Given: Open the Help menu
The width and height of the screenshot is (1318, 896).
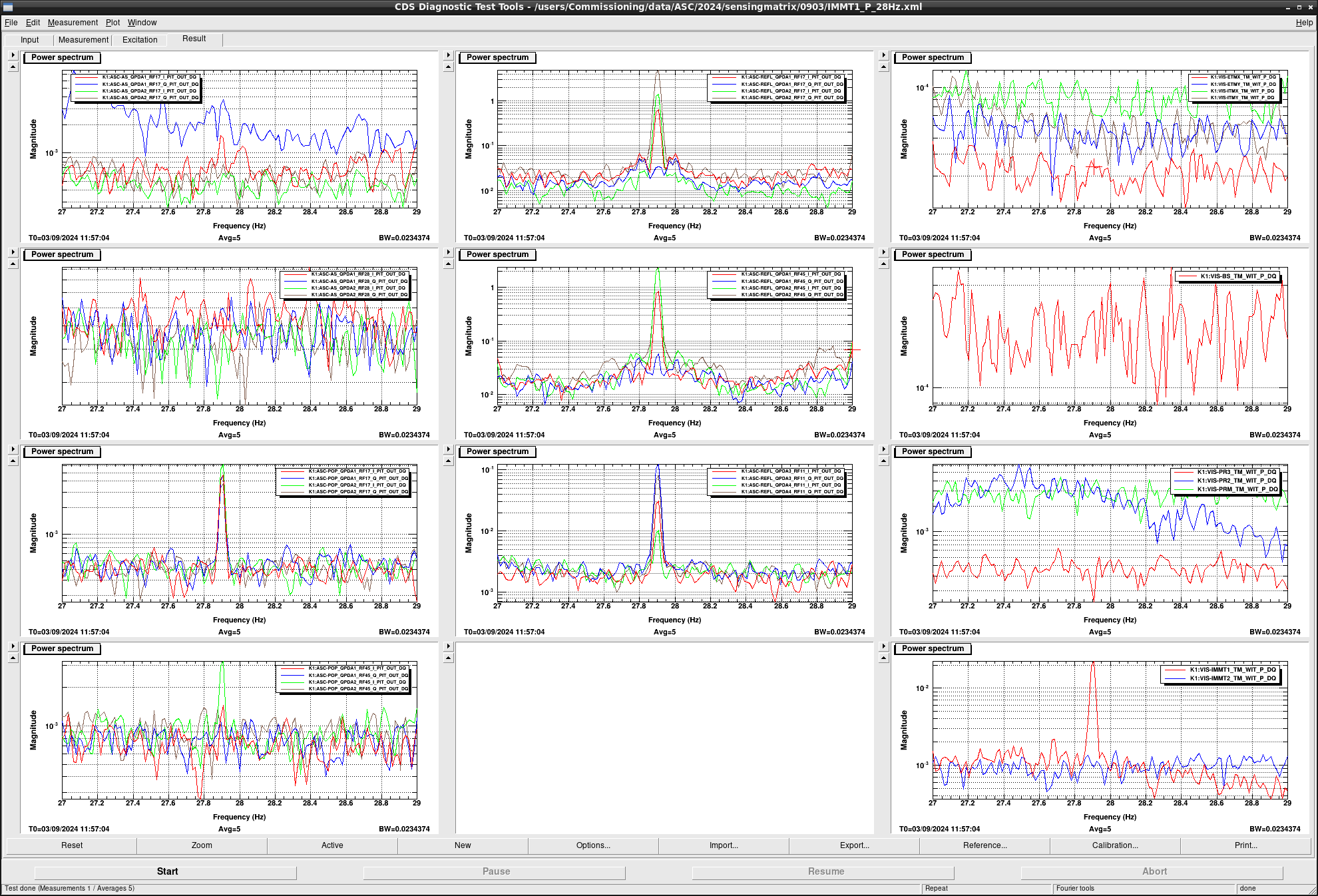Looking at the screenshot, I should pos(1304,23).
